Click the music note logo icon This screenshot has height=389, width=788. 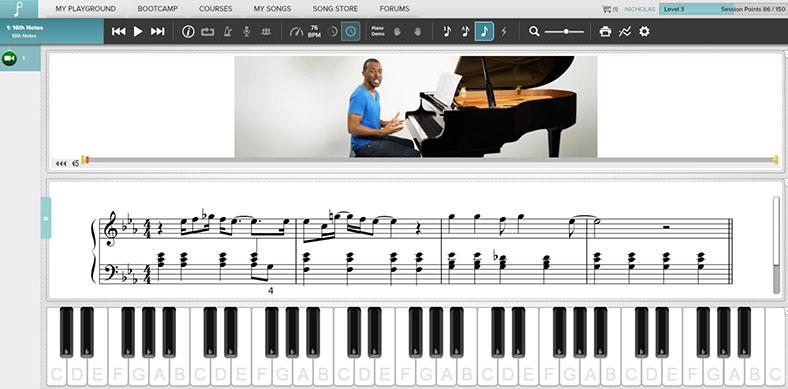click(19, 9)
